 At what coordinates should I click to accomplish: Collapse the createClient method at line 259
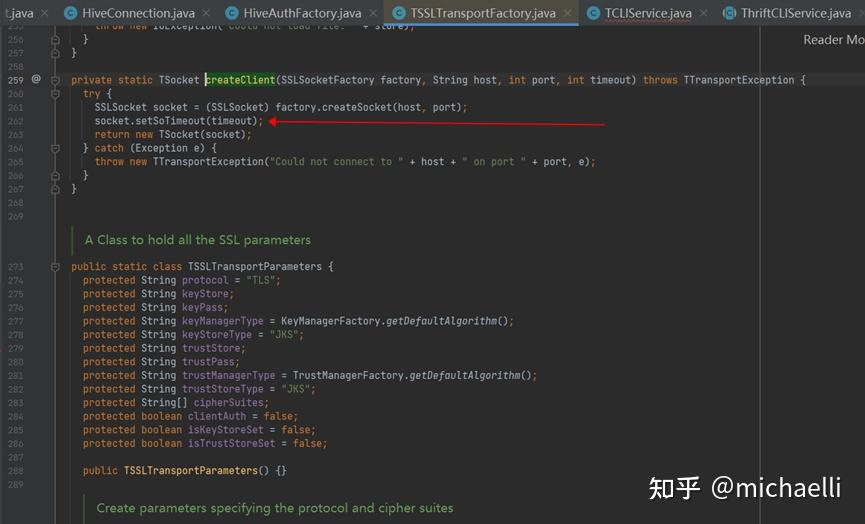[56, 79]
